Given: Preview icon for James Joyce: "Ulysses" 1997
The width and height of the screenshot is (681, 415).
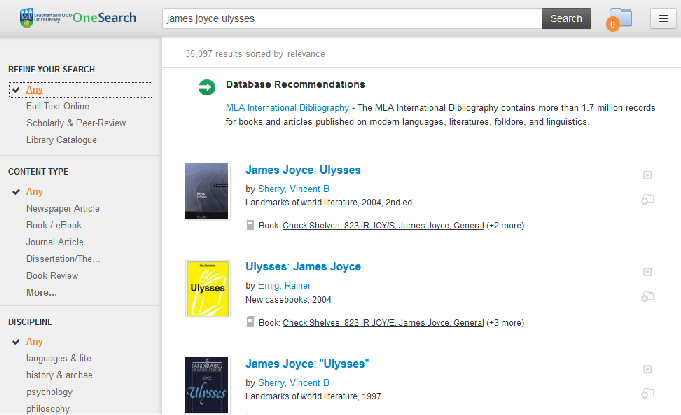Looking at the screenshot, I should pos(648,369).
